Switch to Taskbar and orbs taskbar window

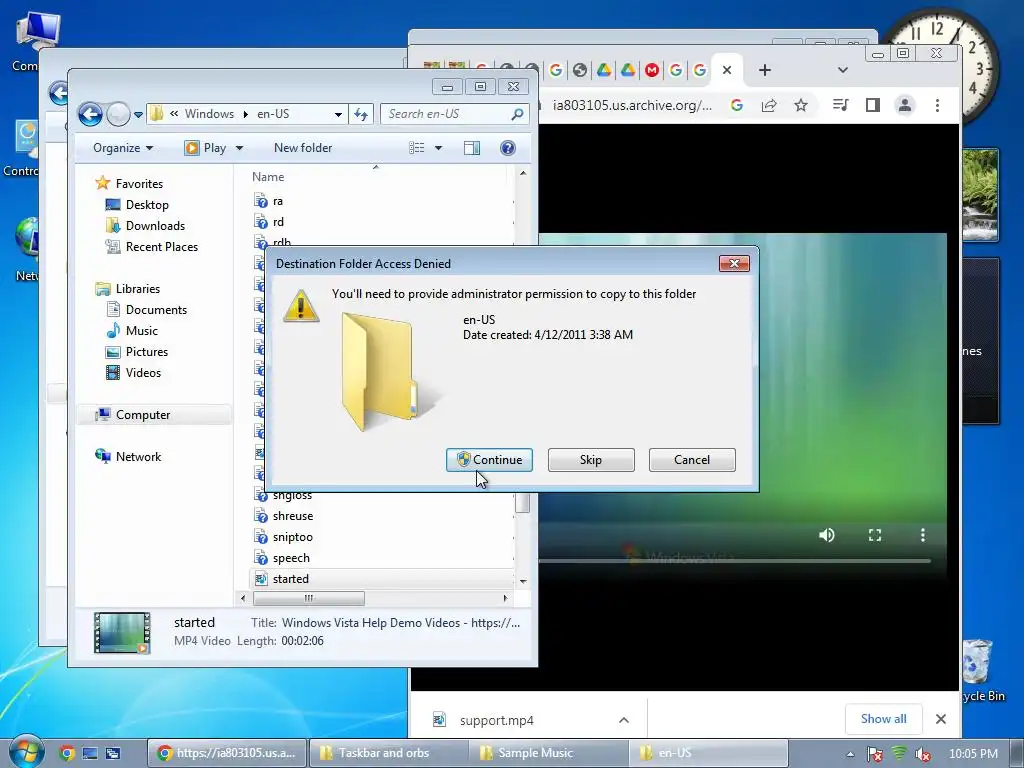(387, 753)
